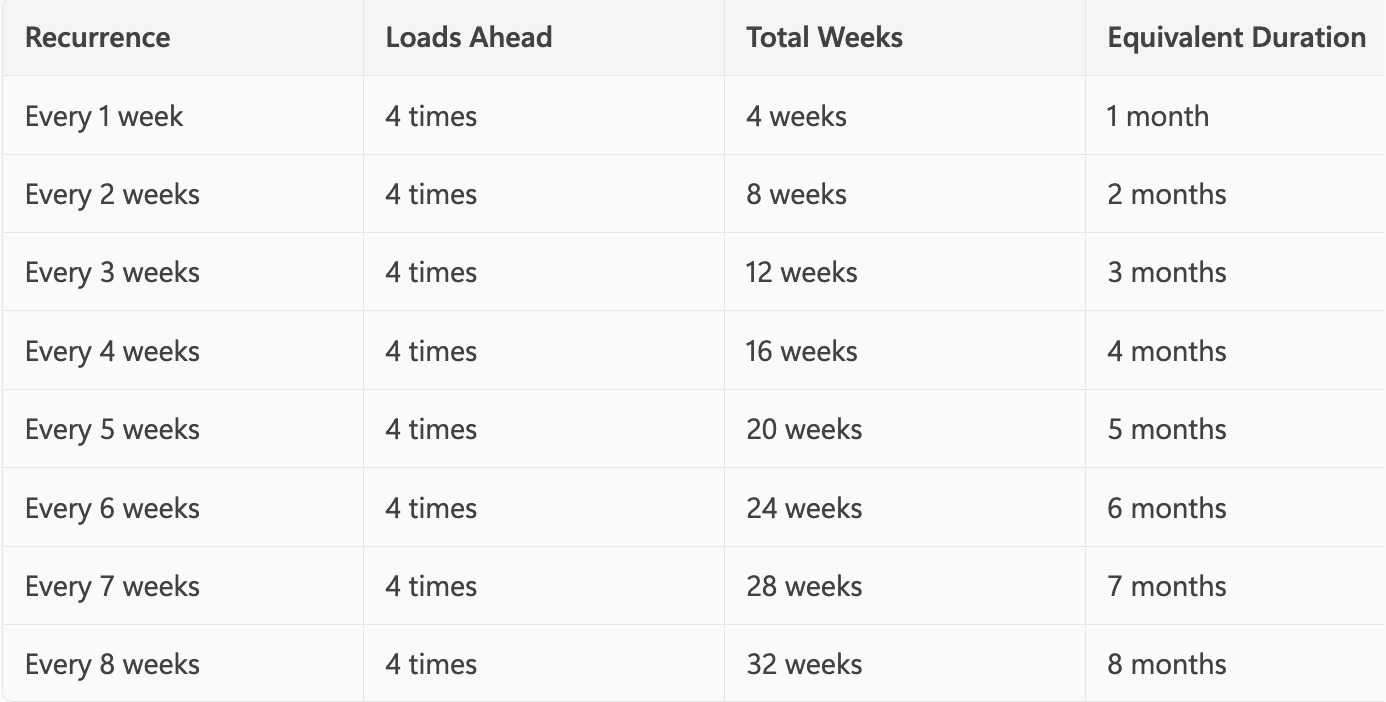Select the "Every 2 weeks" cell
This screenshot has height=702, width=1386.
pos(112,194)
